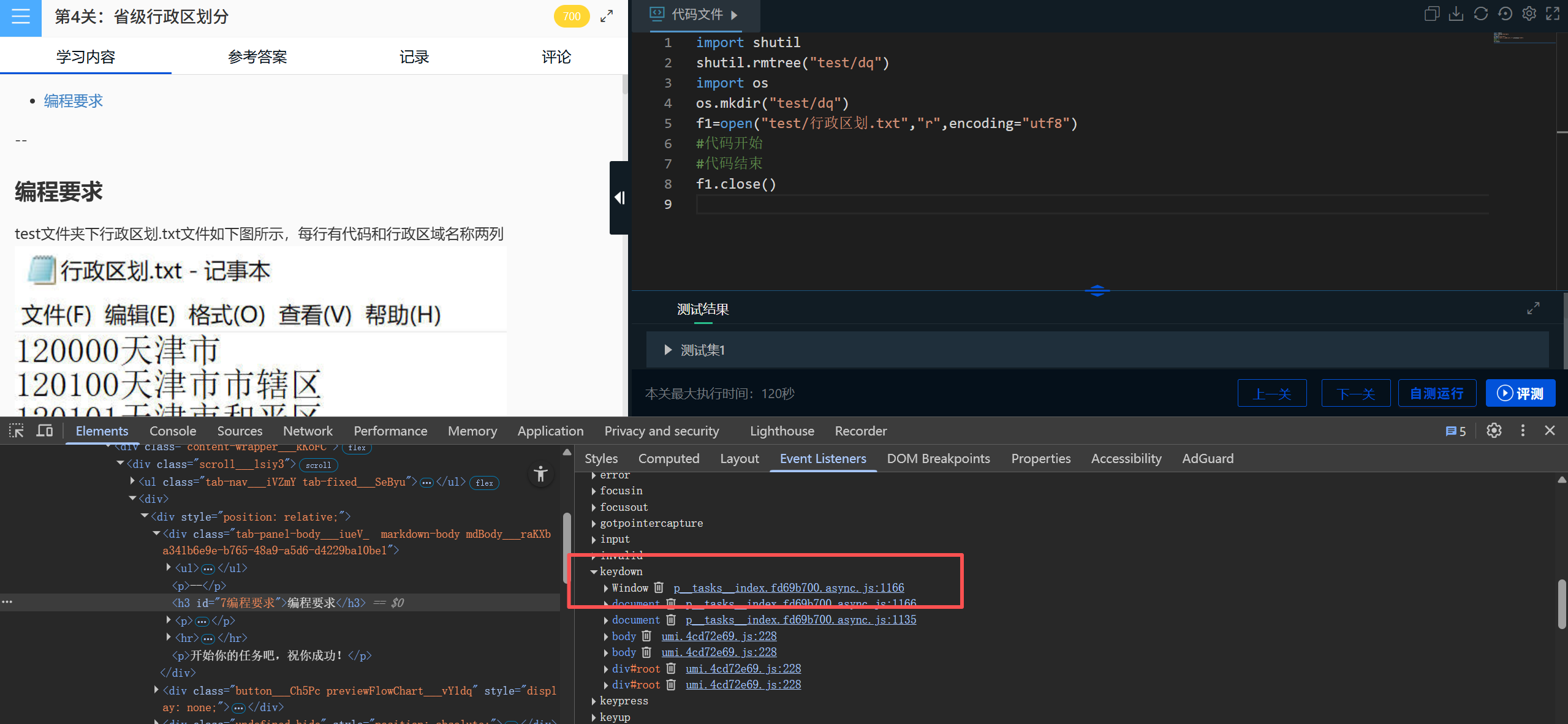
Task: Open the Console tab in DevTools
Action: (172, 431)
